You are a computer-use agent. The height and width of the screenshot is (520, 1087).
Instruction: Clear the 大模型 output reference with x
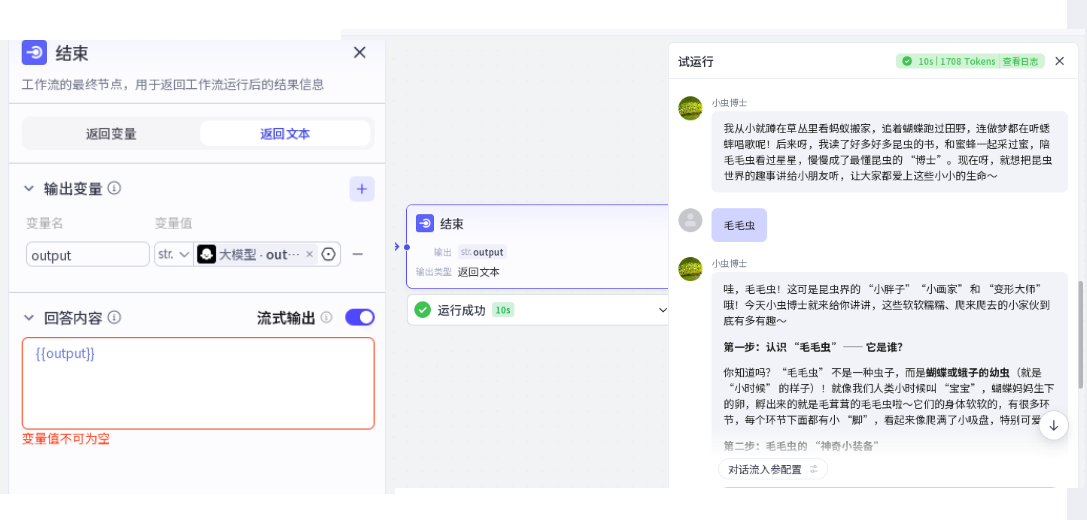tap(309, 255)
